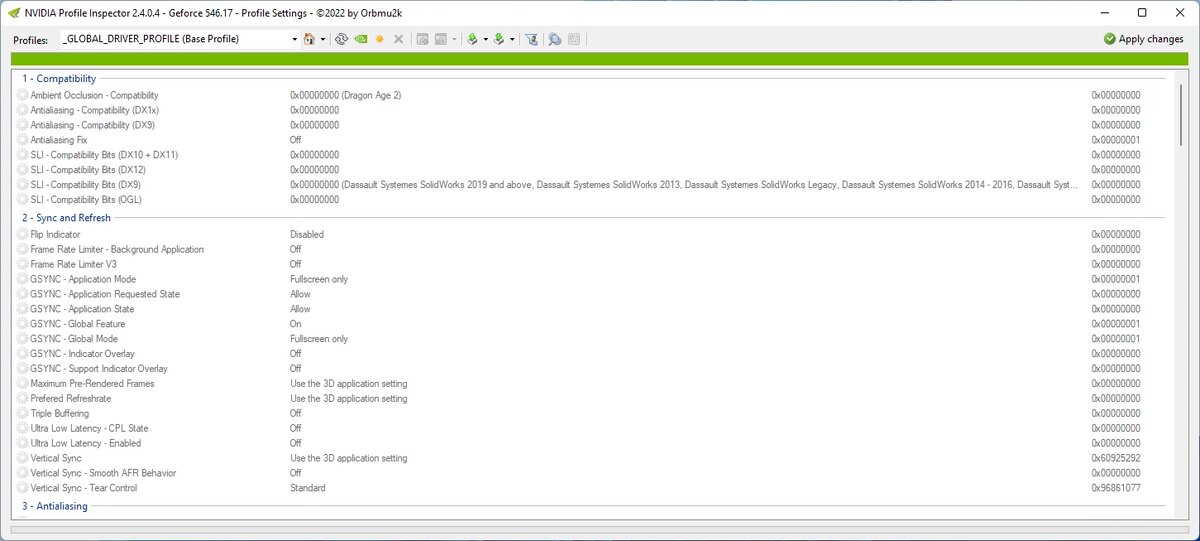1200x541 pixels.
Task: Open the Profiles combo box dropdown
Action: point(294,39)
